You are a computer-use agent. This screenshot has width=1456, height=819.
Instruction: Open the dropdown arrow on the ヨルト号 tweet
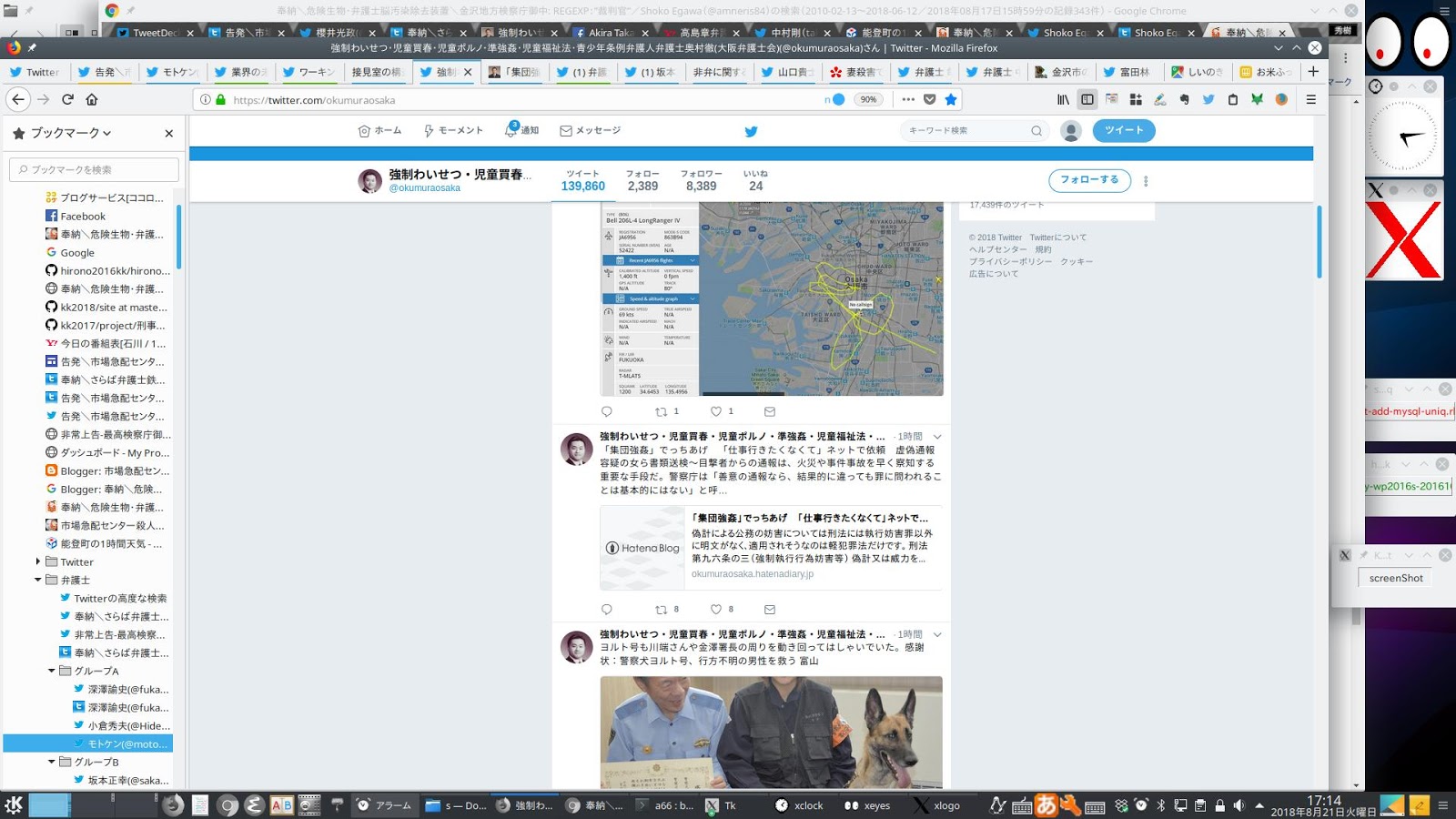tap(937, 634)
